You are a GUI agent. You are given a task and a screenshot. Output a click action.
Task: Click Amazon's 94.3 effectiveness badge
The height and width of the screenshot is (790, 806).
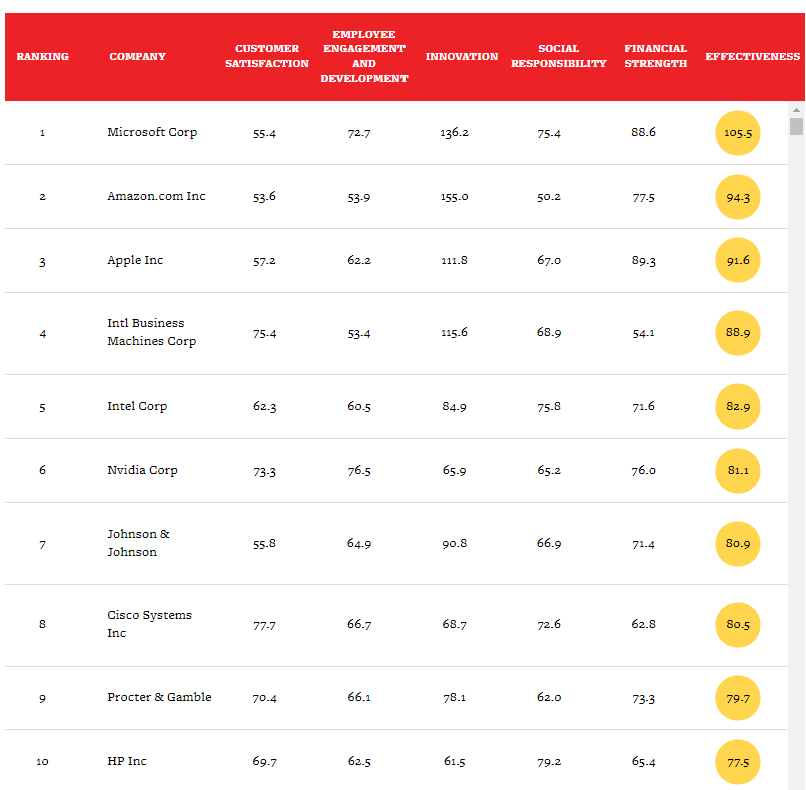[x=738, y=197]
